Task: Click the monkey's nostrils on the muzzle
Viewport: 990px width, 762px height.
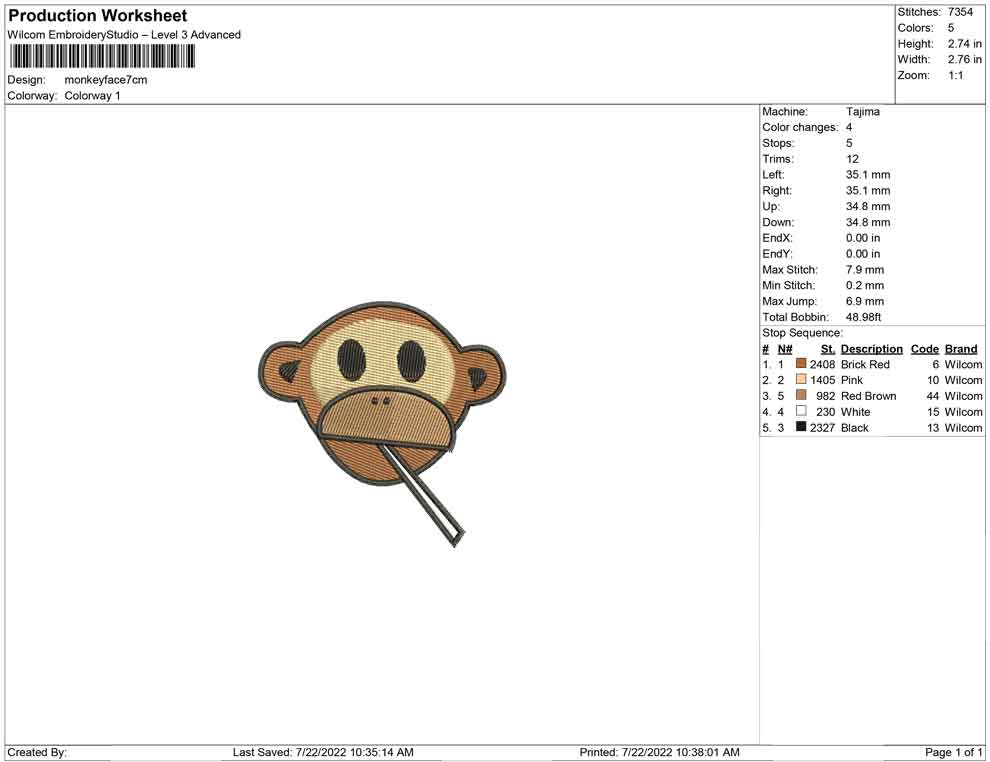Action: (x=381, y=401)
